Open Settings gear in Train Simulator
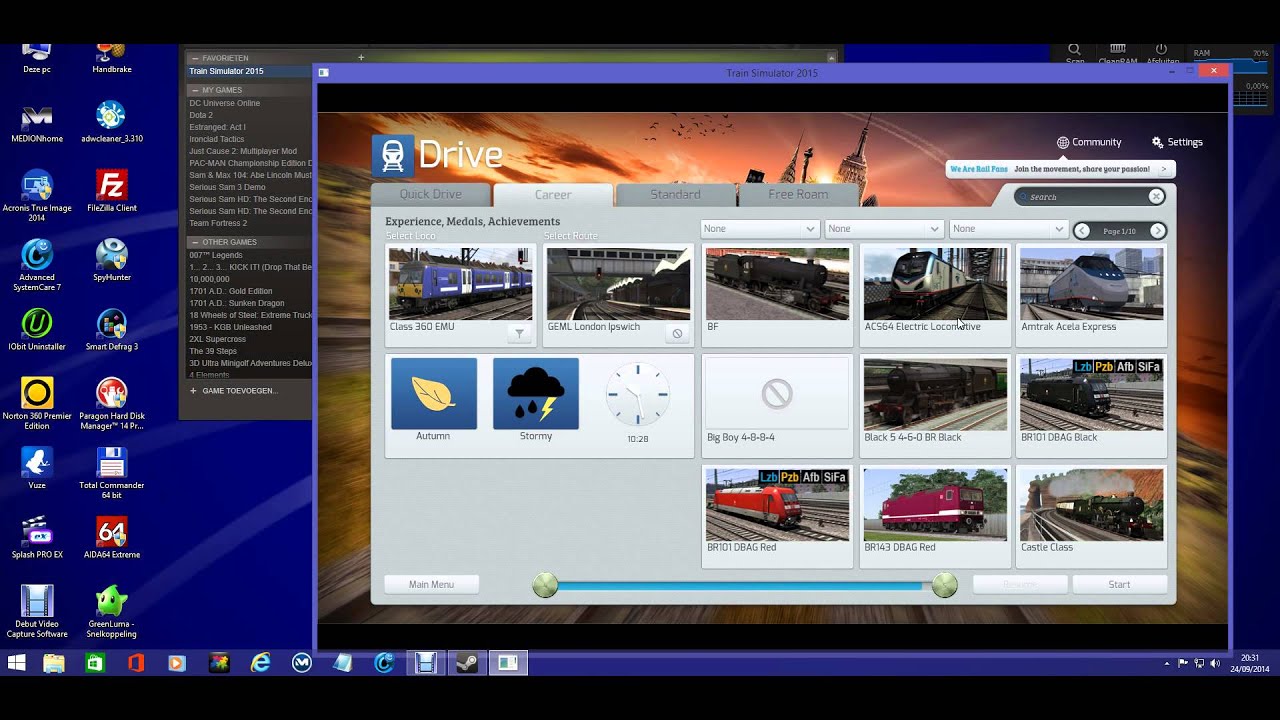Screen dimensions: 1280x720 1177,142
